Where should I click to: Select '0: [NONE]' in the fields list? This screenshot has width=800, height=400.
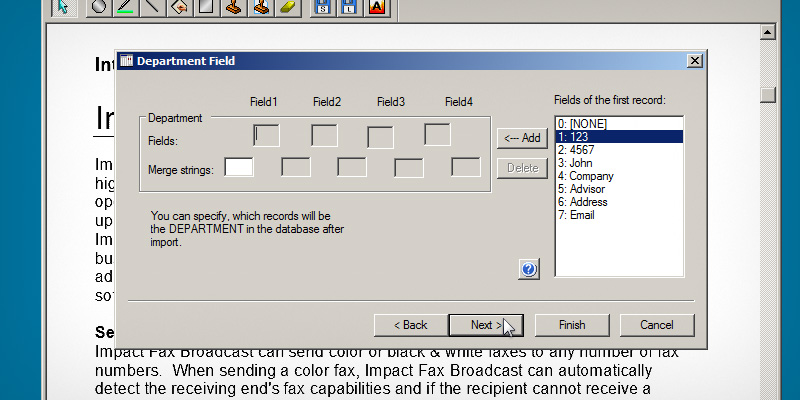(582, 124)
